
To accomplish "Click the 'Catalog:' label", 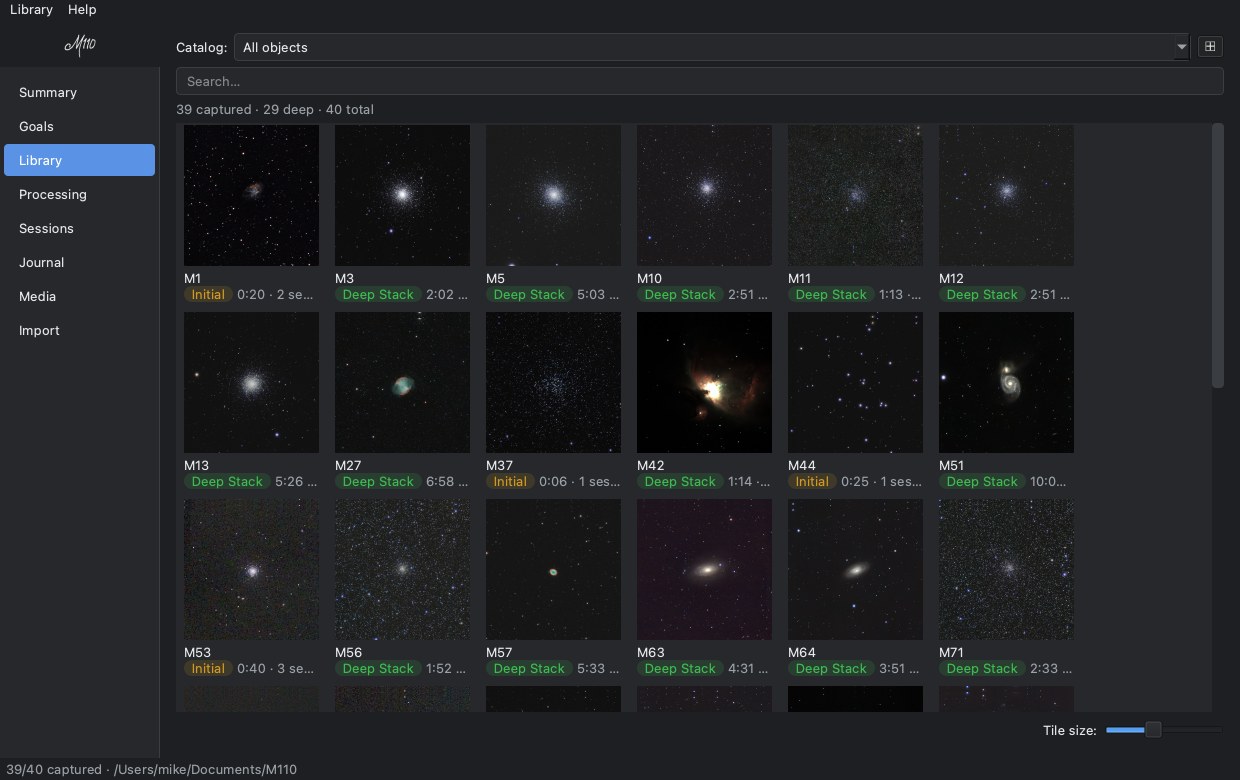I will [x=201, y=47].
